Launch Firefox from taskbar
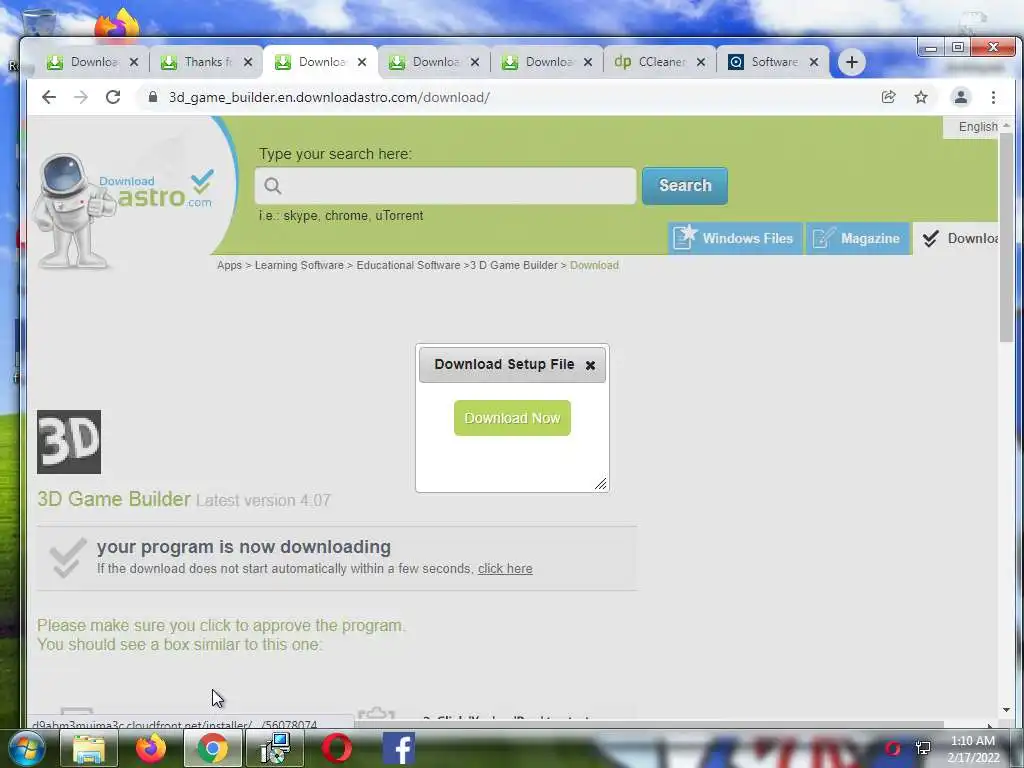 [x=150, y=748]
